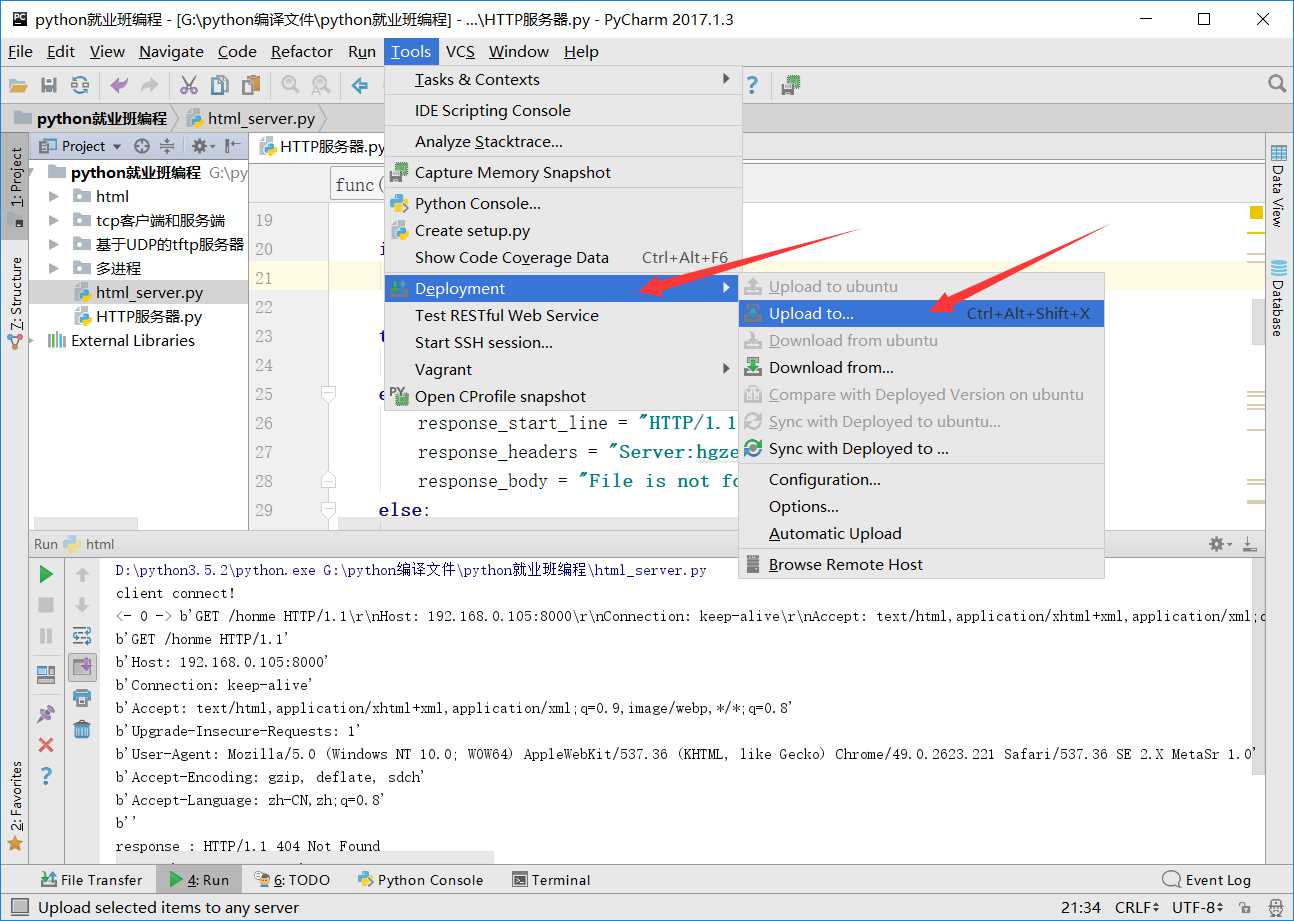1294x921 pixels.
Task: Open UTF-8 encoding selector
Action: coord(1198,908)
